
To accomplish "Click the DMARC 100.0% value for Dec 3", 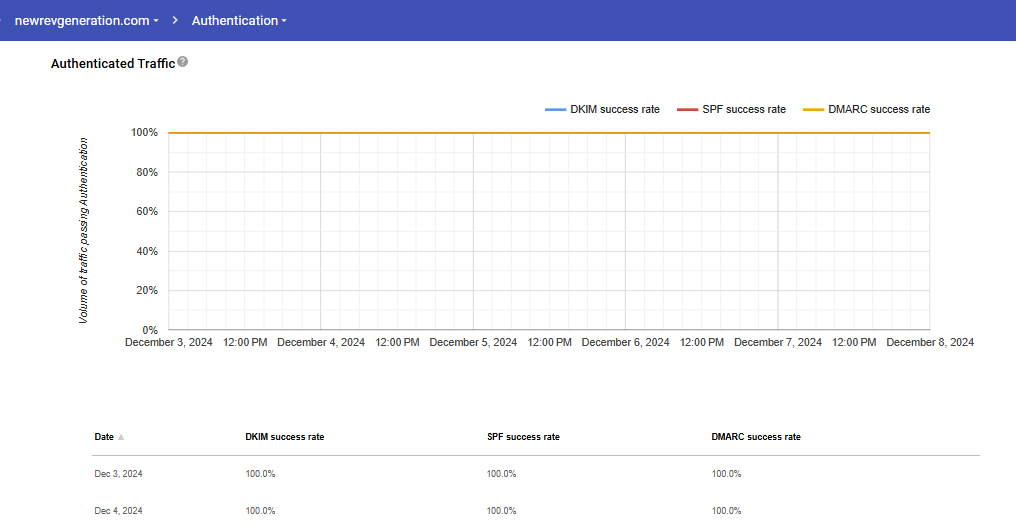I will (726, 474).
